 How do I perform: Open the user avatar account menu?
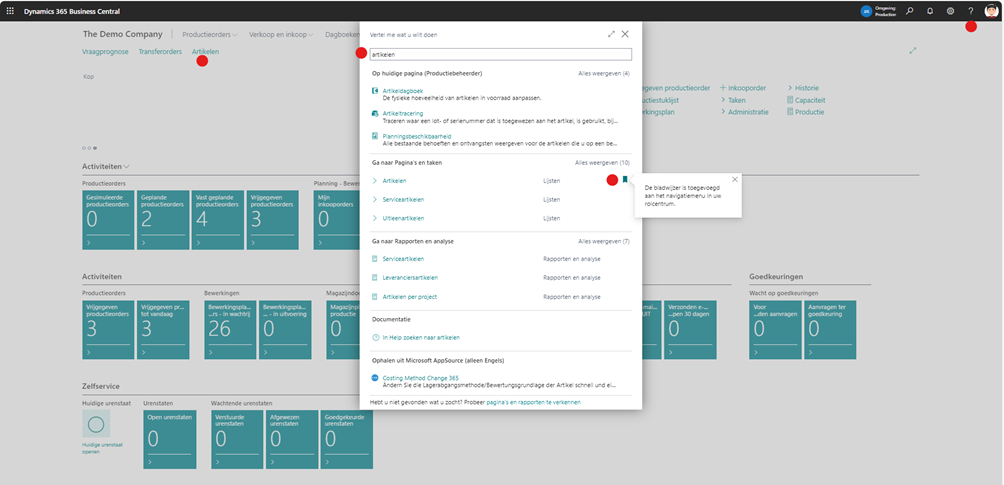991,11
